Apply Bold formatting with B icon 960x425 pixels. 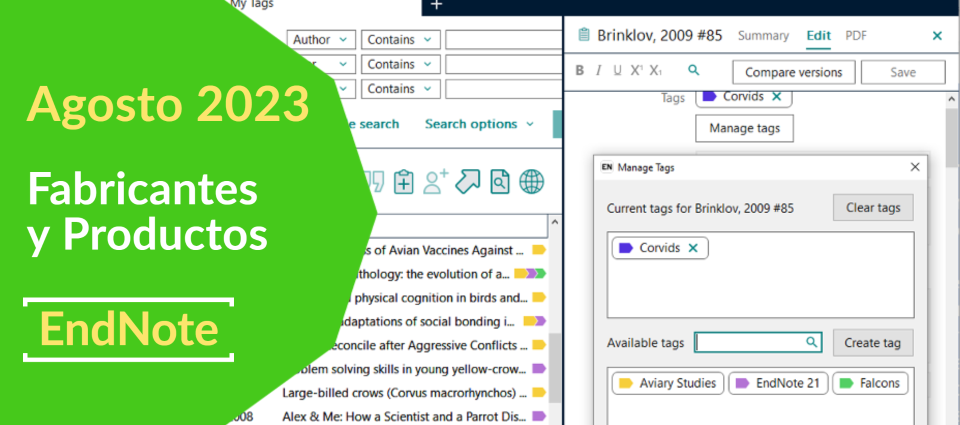(x=580, y=71)
